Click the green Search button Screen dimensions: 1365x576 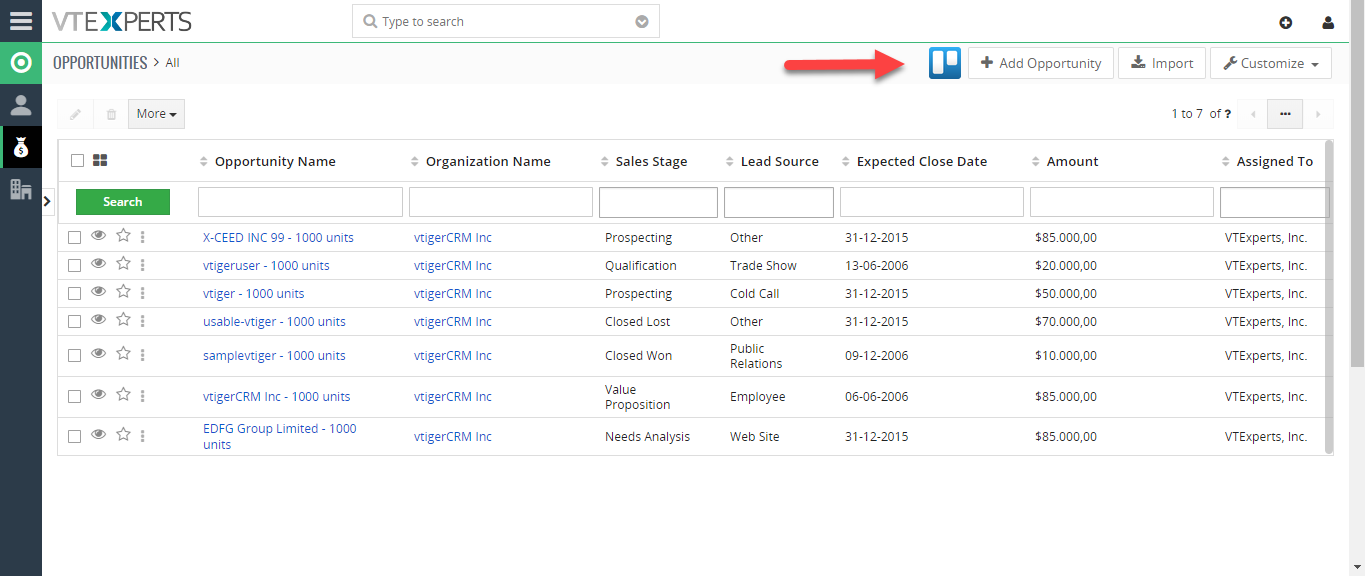click(x=123, y=202)
